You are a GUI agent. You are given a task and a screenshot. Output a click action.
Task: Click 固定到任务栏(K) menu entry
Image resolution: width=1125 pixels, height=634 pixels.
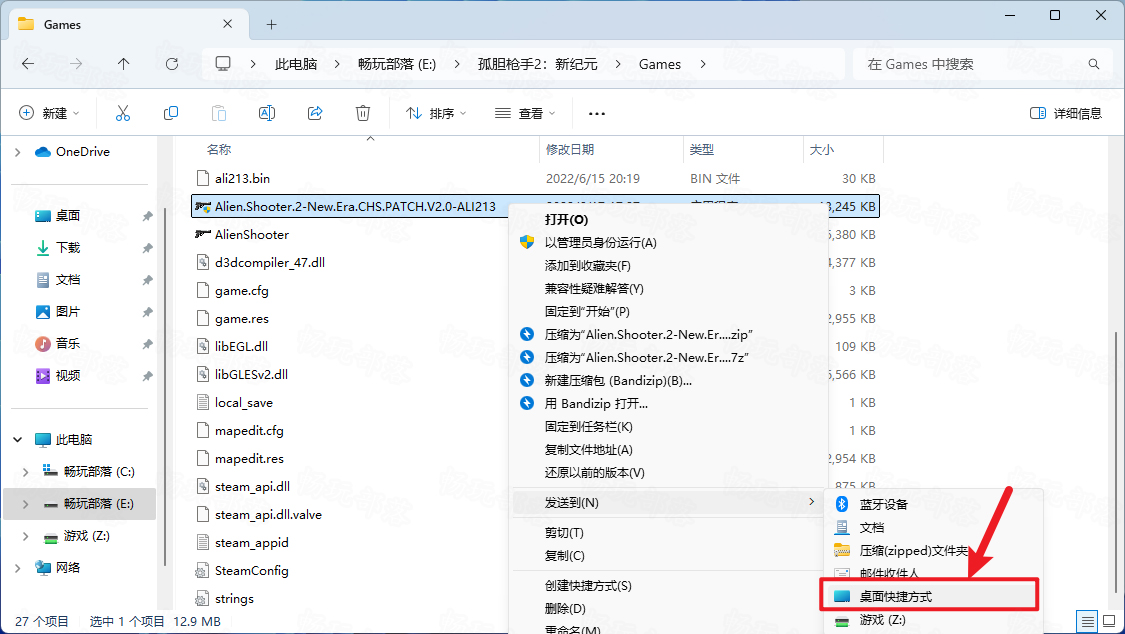[669, 426]
